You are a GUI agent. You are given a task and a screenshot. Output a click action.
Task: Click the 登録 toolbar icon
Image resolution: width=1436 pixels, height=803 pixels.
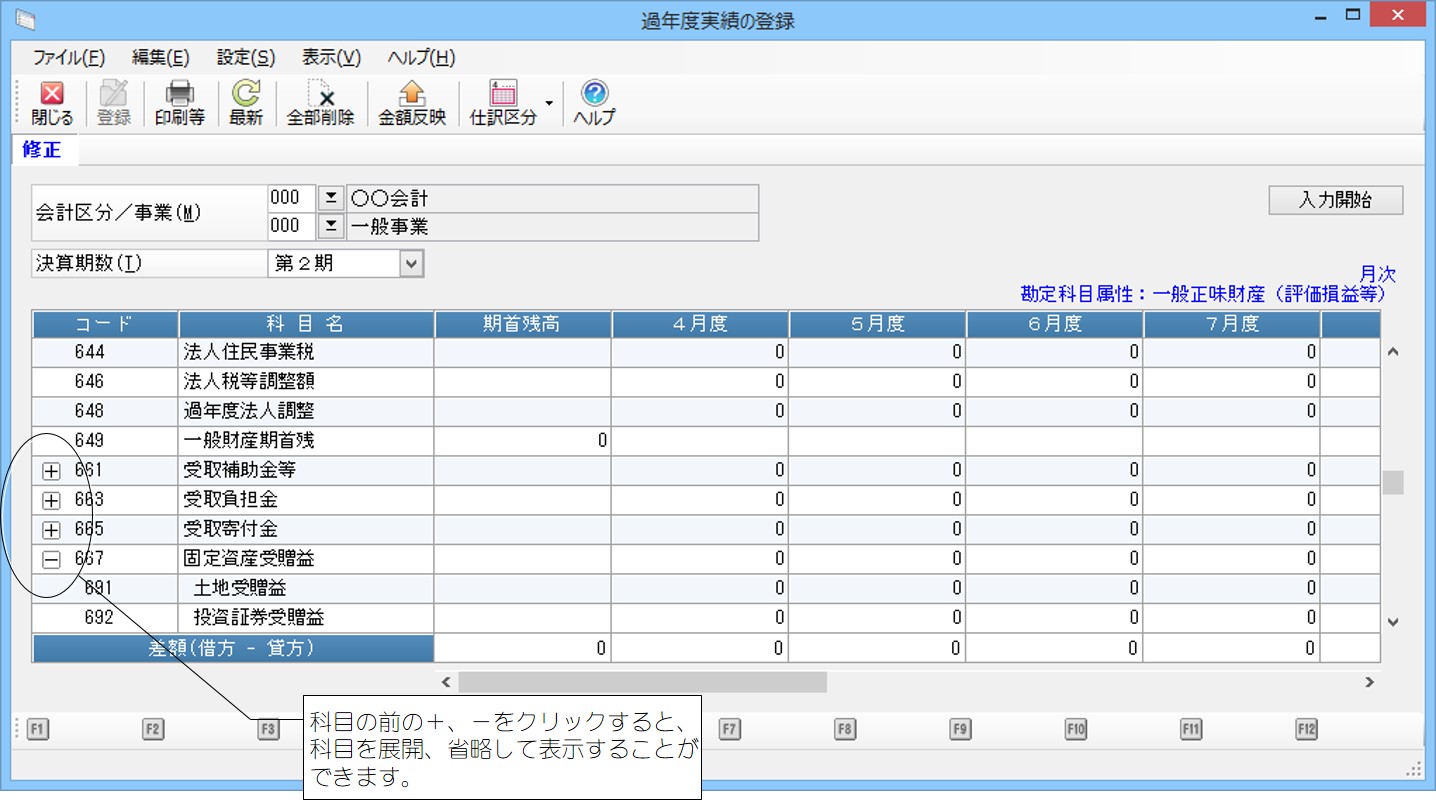pos(114,95)
